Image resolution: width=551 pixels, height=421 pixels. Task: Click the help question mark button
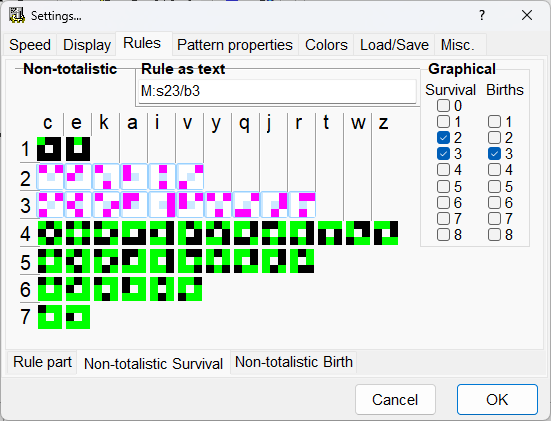(x=482, y=15)
